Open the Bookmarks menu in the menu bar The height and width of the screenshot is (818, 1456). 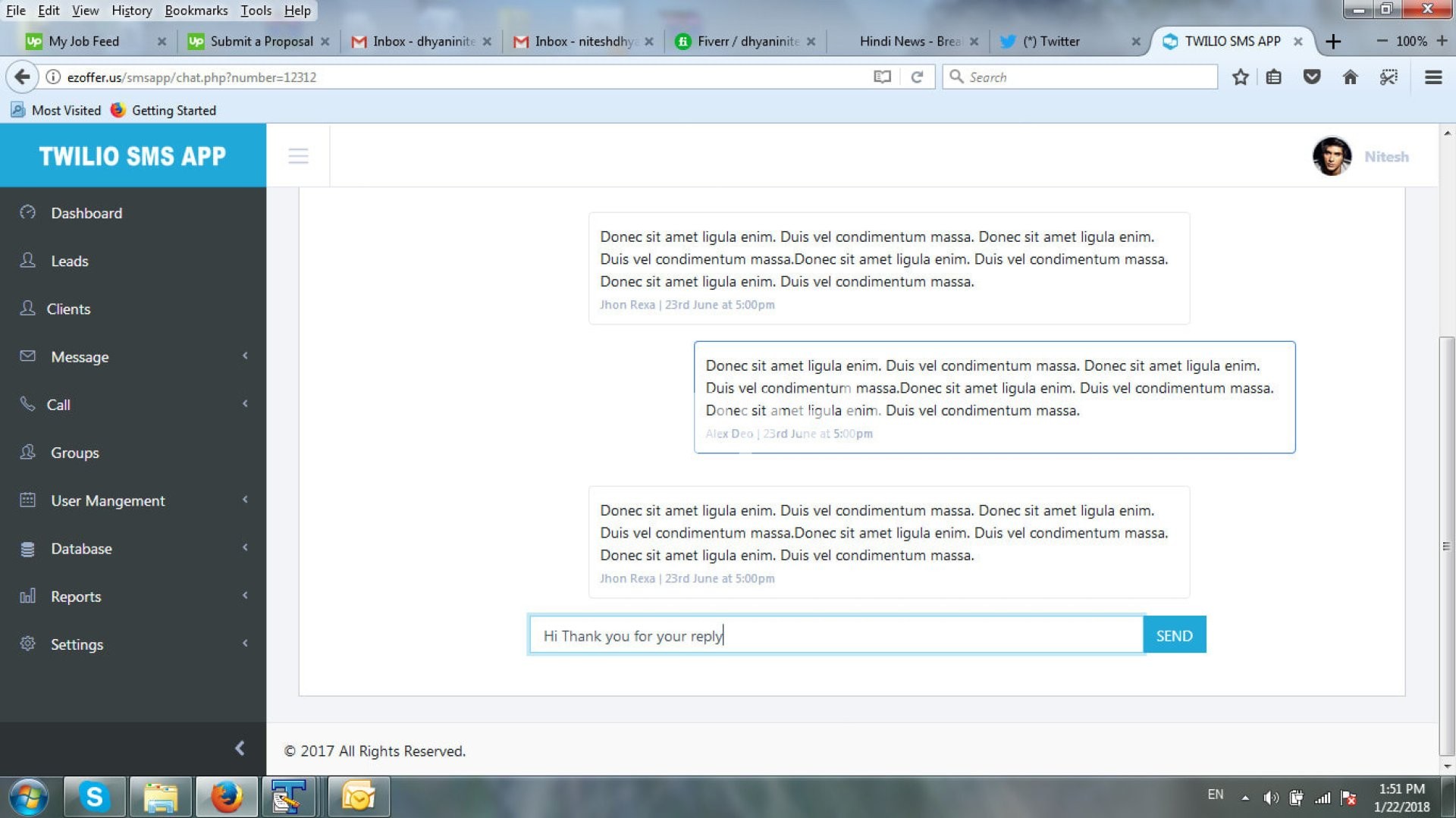click(x=196, y=11)
